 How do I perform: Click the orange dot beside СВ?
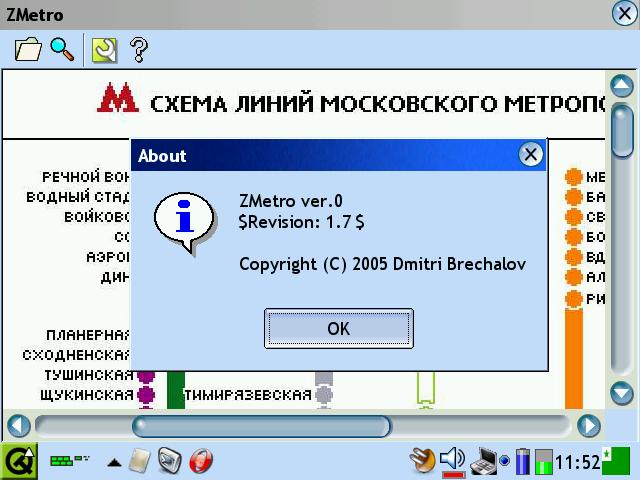[x=573, y=217]
